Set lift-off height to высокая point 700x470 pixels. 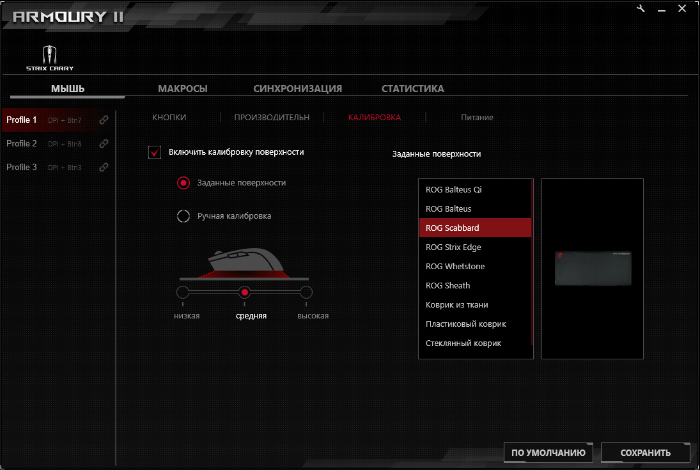[x=306, y=292]
